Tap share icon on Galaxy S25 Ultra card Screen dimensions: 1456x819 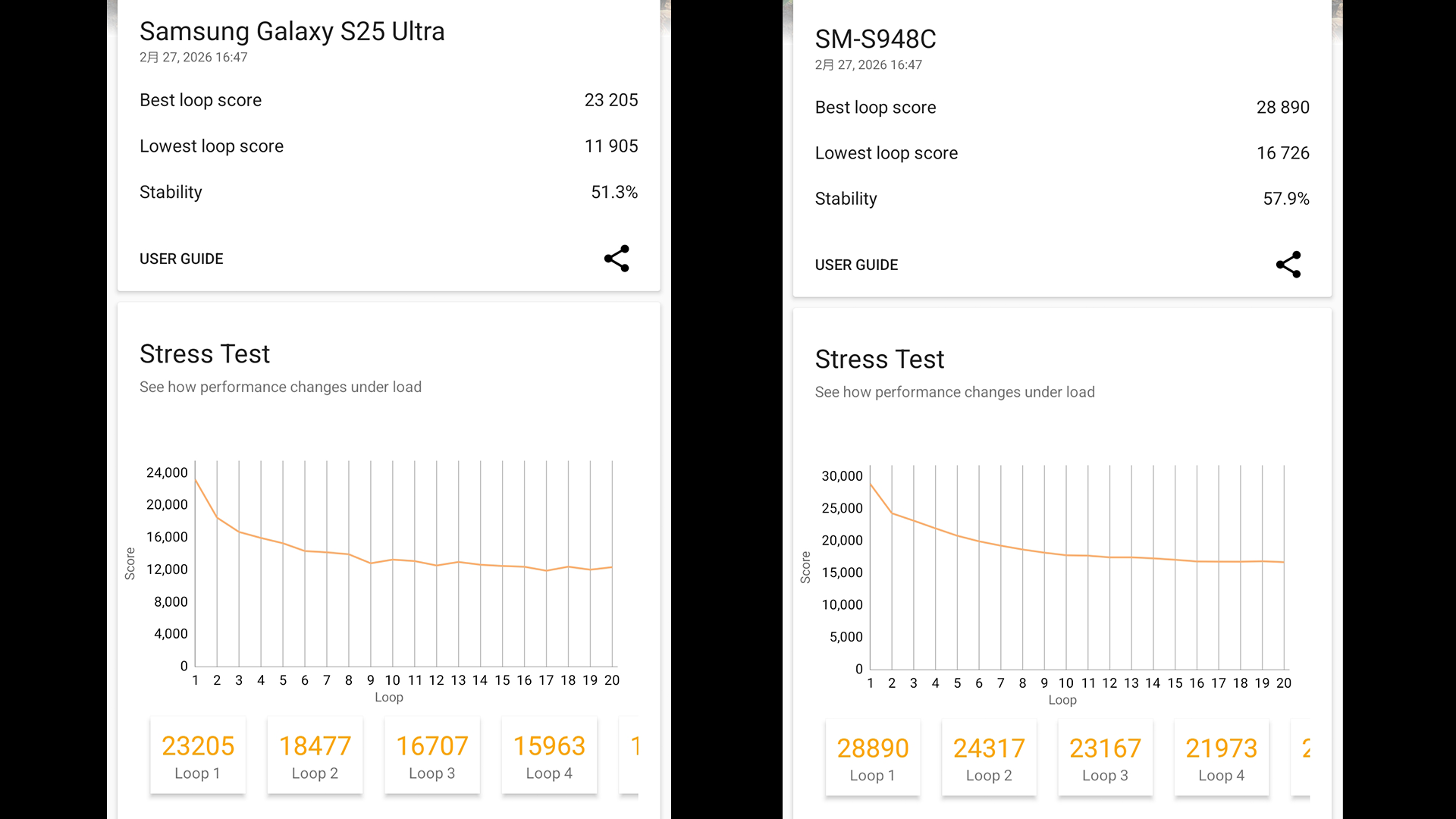617,259
